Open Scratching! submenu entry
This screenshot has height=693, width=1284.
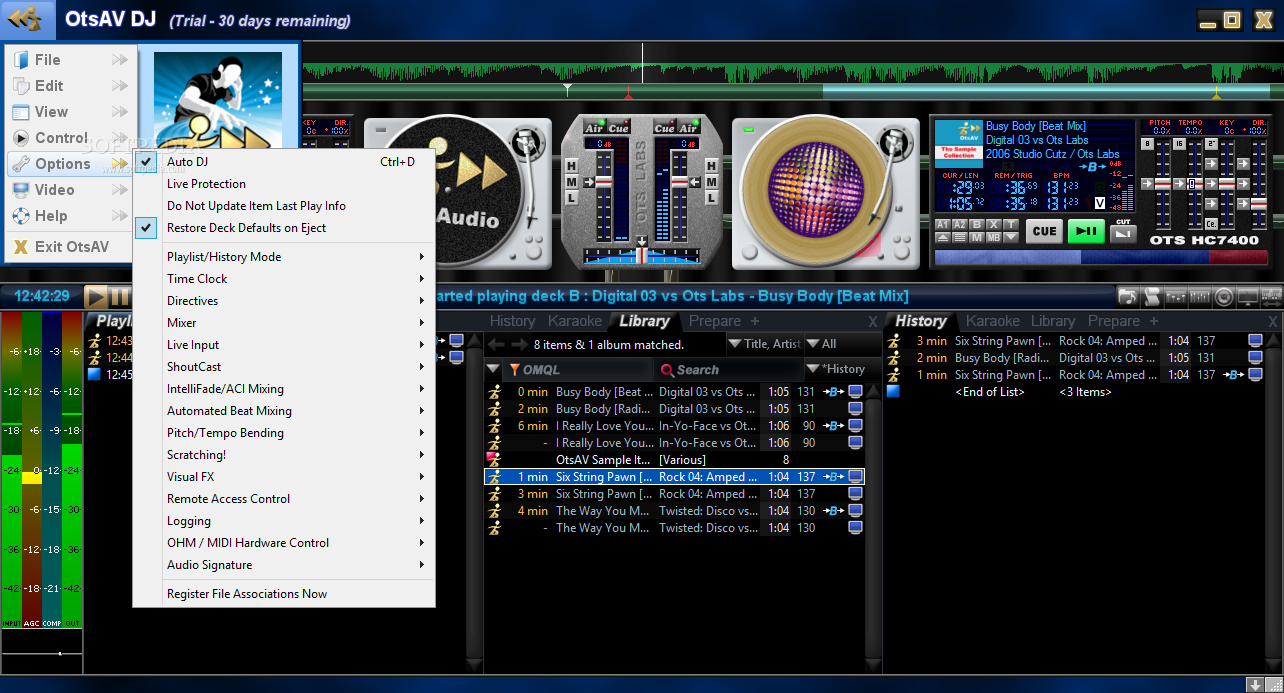(x=284, y=455)
